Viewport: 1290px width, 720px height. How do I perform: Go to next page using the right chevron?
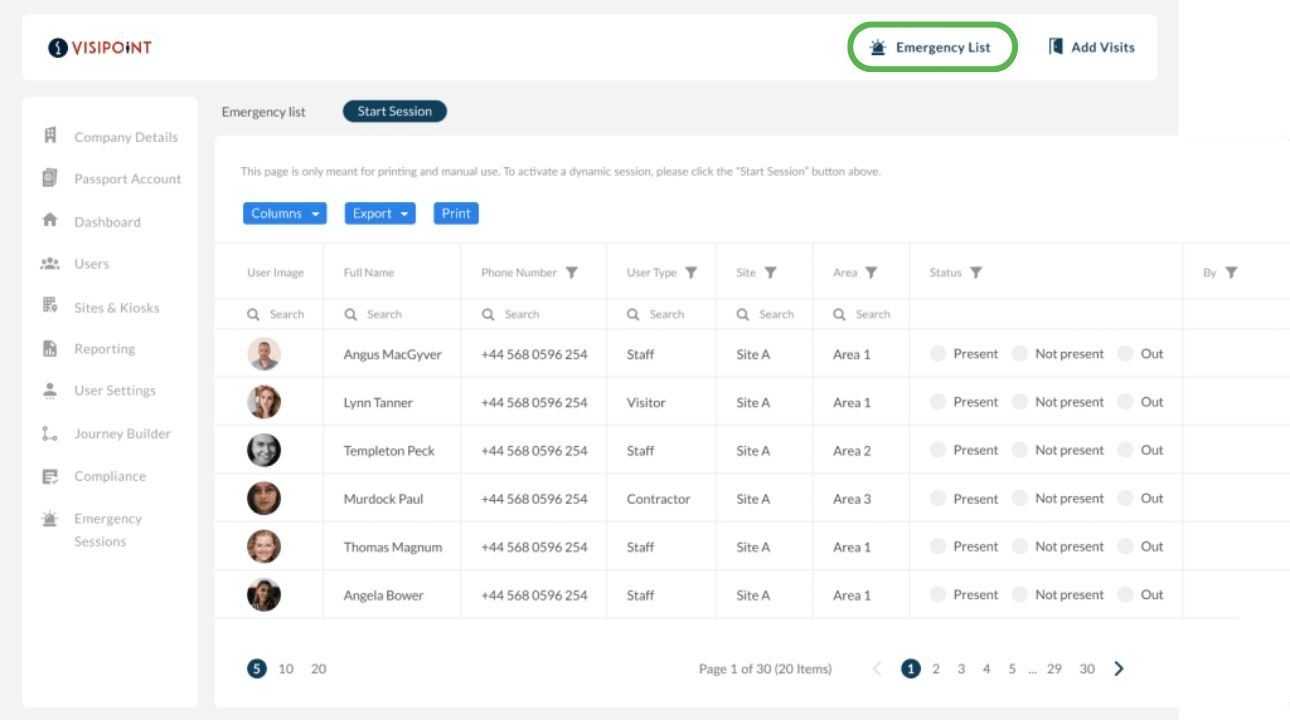click(x=1119, y=669)
